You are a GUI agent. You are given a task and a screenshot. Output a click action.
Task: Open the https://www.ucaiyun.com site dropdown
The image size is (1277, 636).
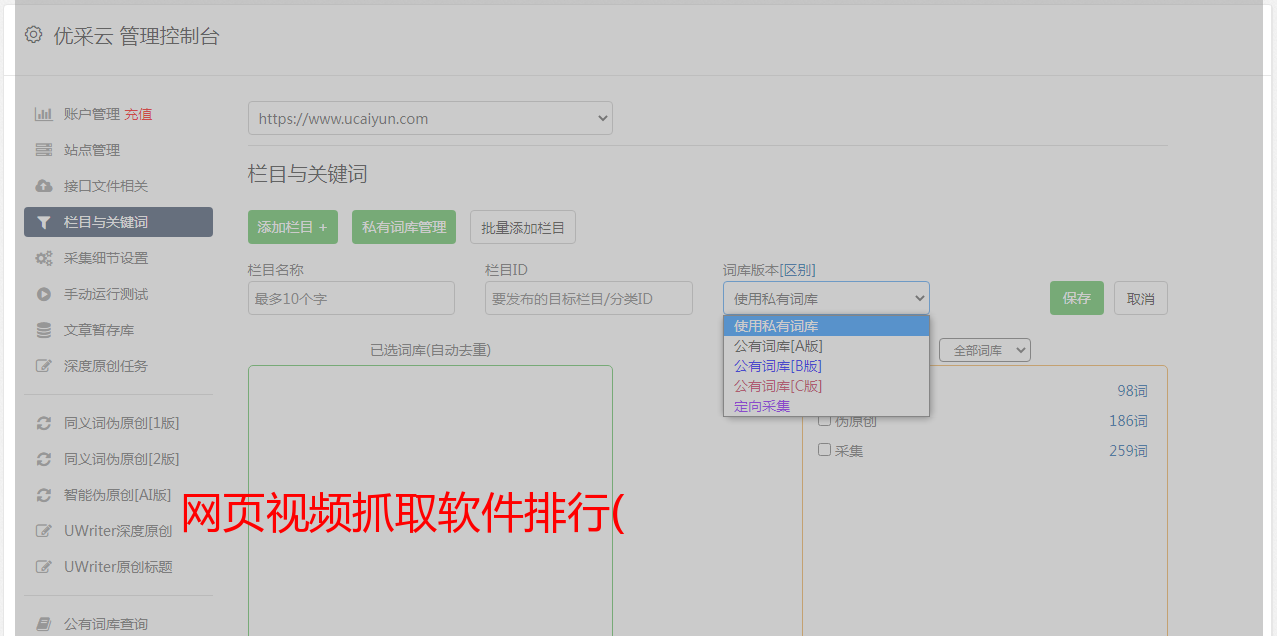coord(430,118)
